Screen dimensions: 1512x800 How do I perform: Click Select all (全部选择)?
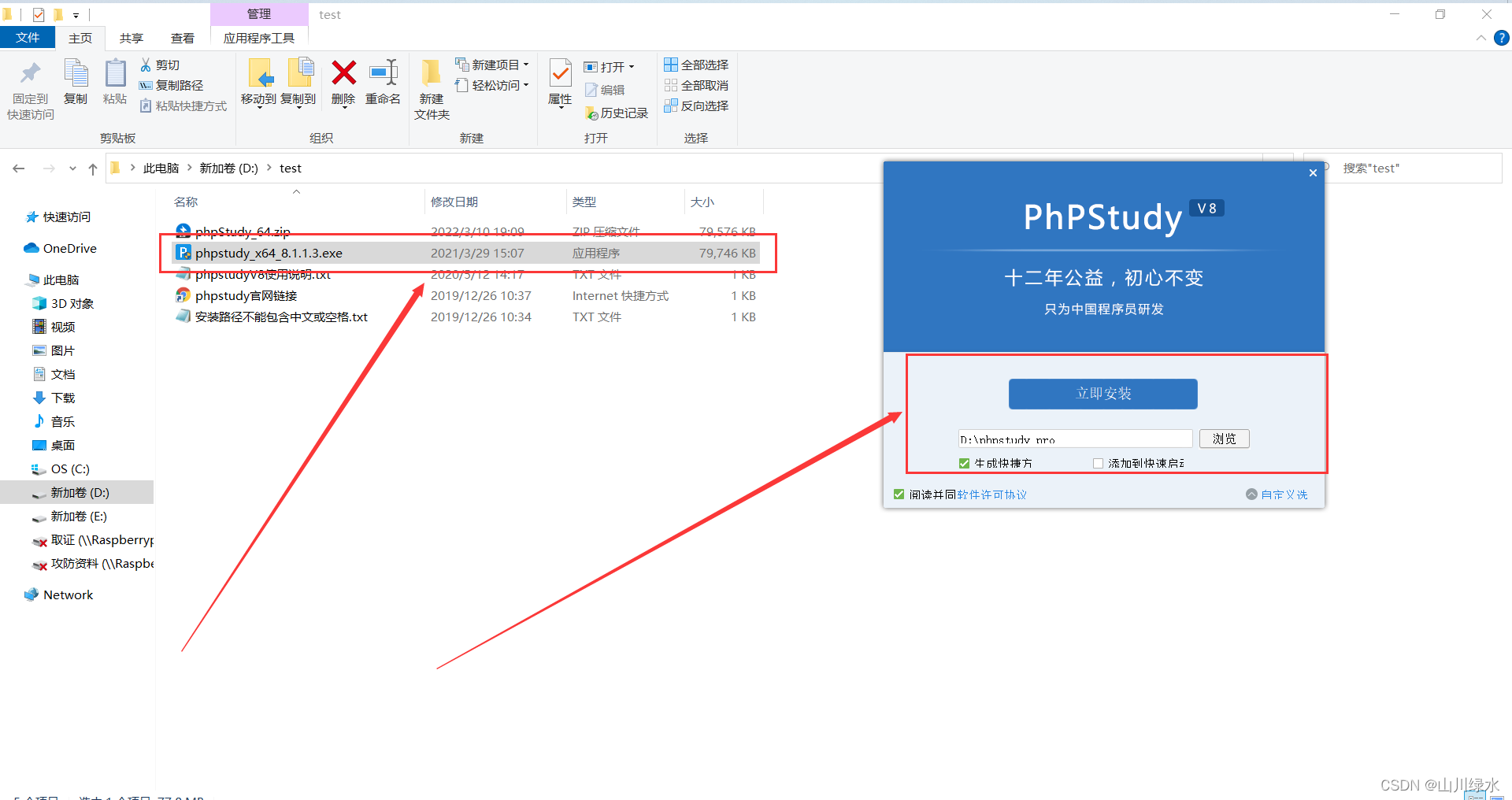[696, 65]
